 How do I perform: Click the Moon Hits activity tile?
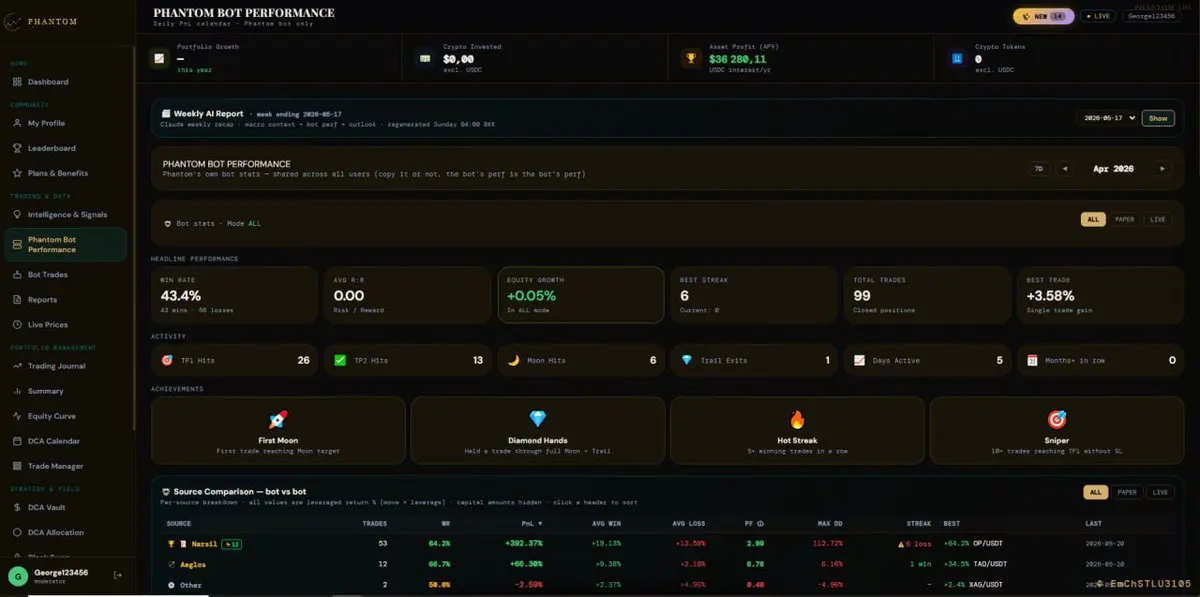[581, 360]
